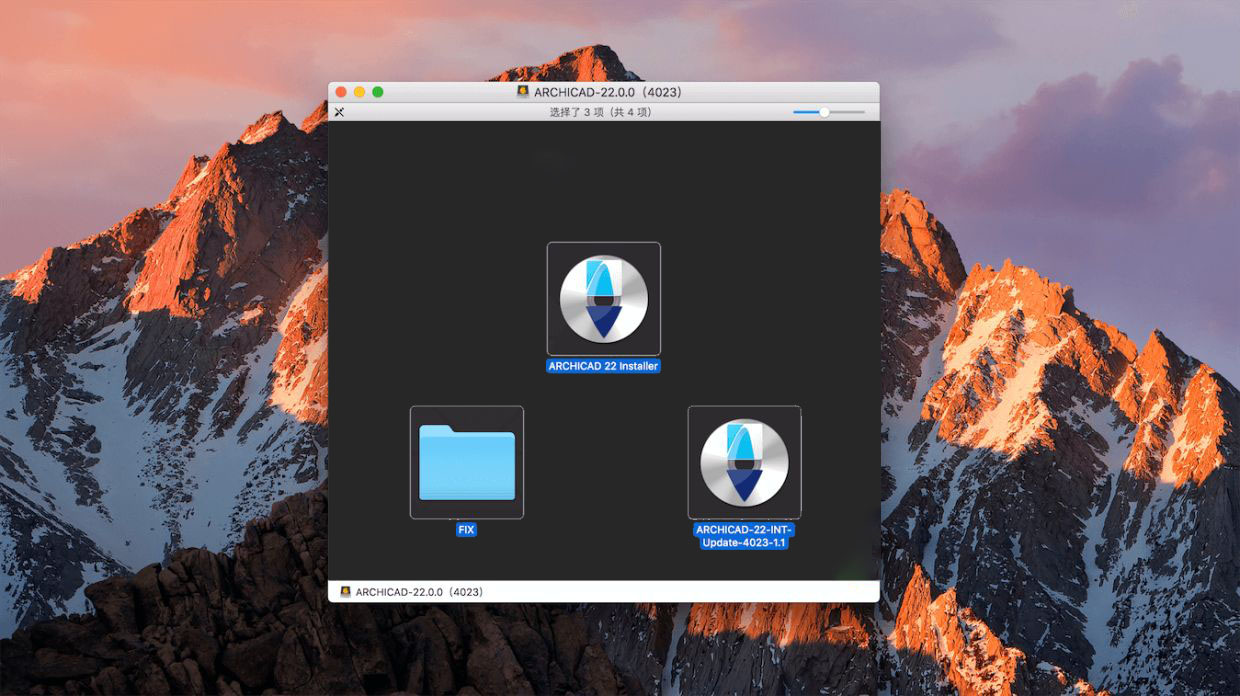Click the crossed-out pencil read-only icon
Image resolution: width=1240 pixels, height=696 pixels.
[x=339, y=112]
